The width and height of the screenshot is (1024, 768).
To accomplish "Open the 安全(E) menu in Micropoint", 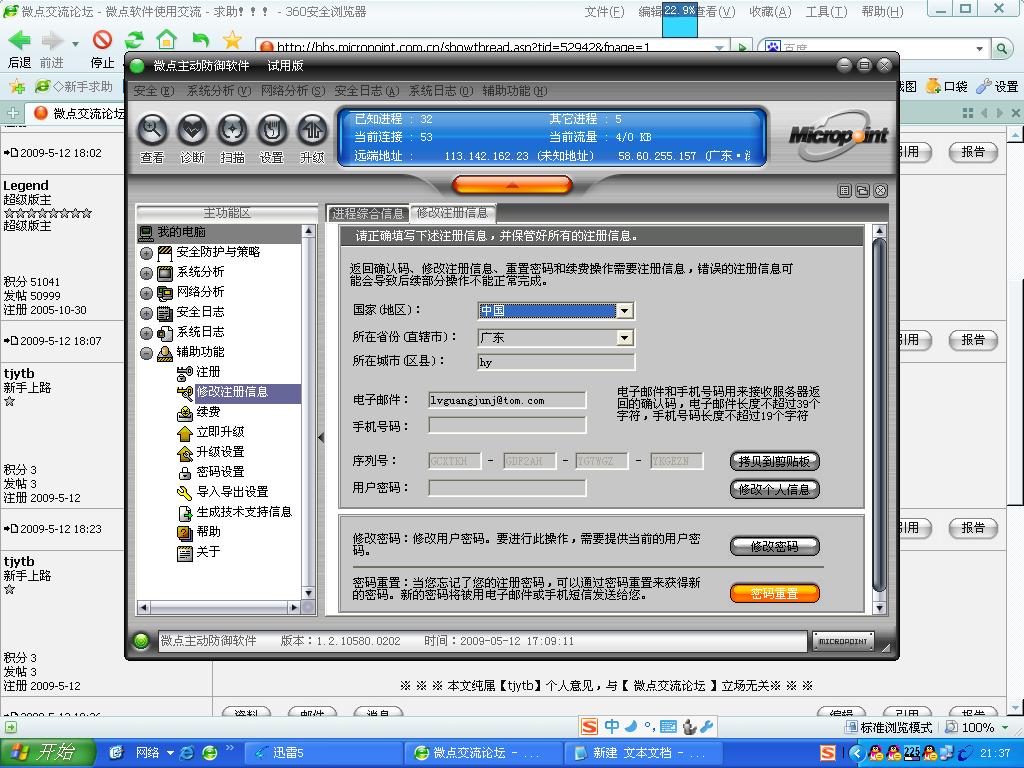I will [x=153, y=91].
